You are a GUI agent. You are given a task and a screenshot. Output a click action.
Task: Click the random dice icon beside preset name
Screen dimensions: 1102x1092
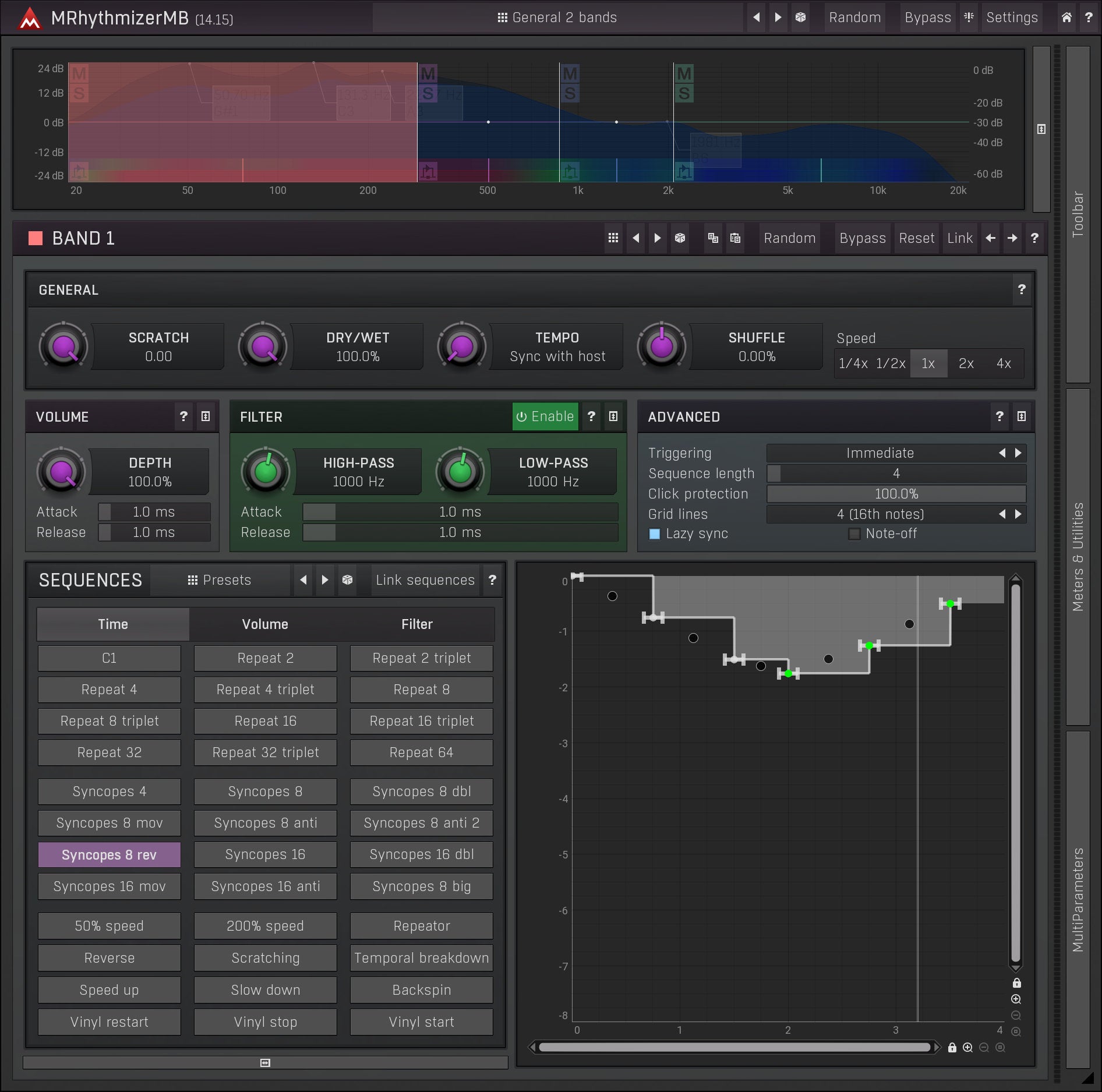(800, 17)
